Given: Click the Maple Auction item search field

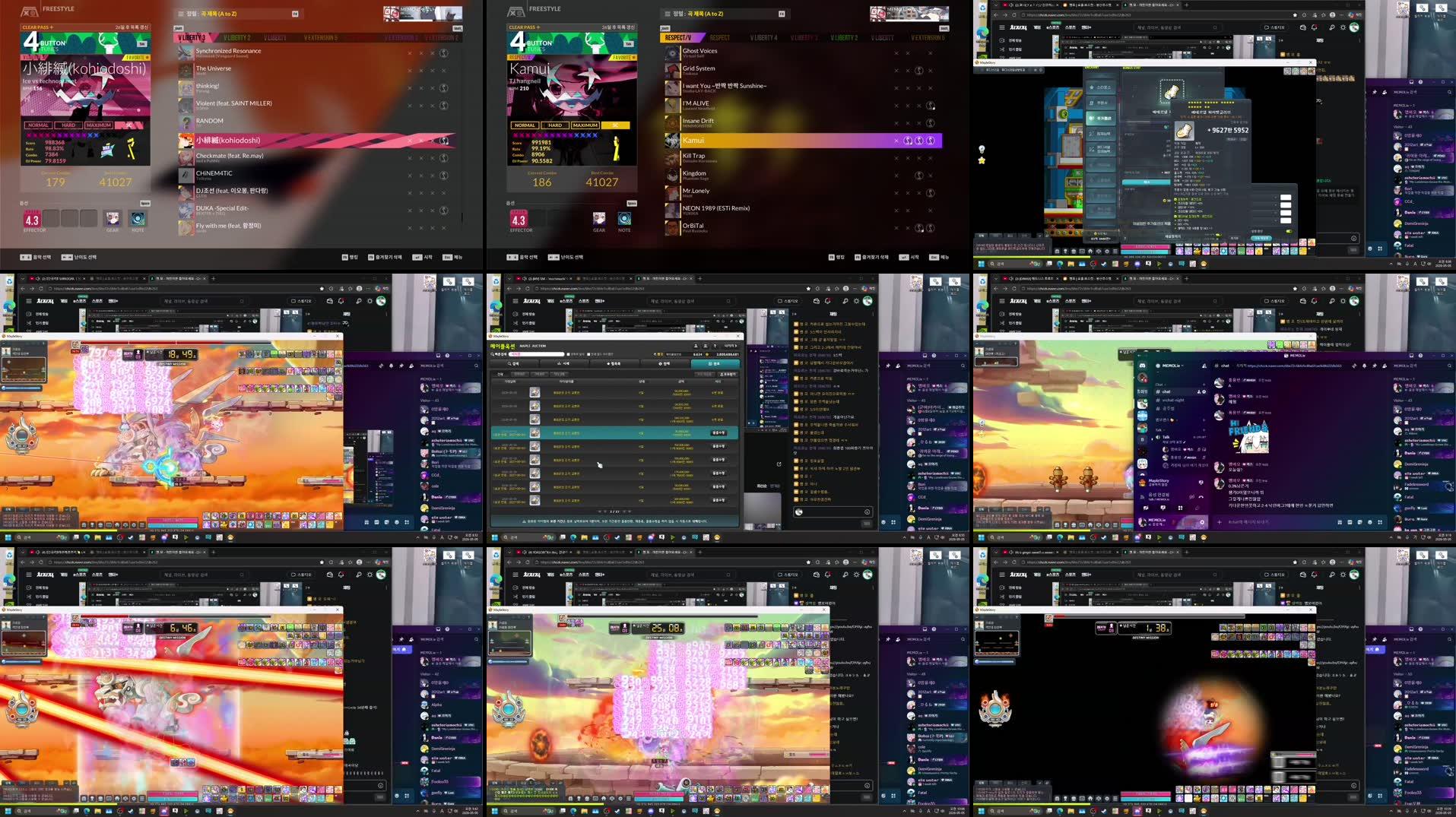Looking at the screenshot, I should click(x=538, y=354).
